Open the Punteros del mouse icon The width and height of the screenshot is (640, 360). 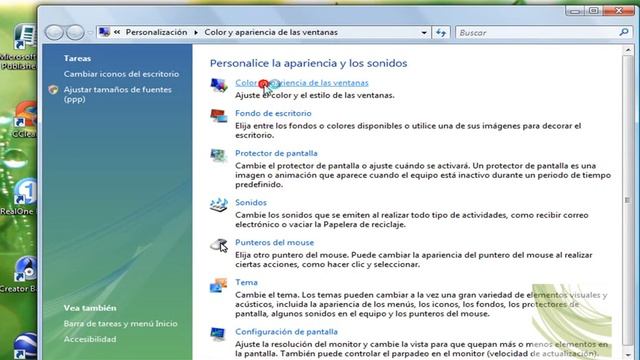click(219, 245)
